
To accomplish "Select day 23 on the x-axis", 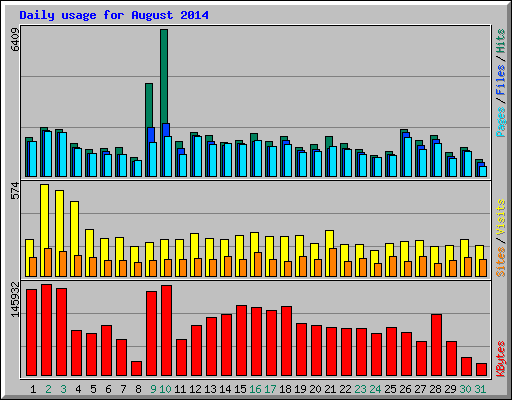I will pyautogui.click(x=360, y=389).
